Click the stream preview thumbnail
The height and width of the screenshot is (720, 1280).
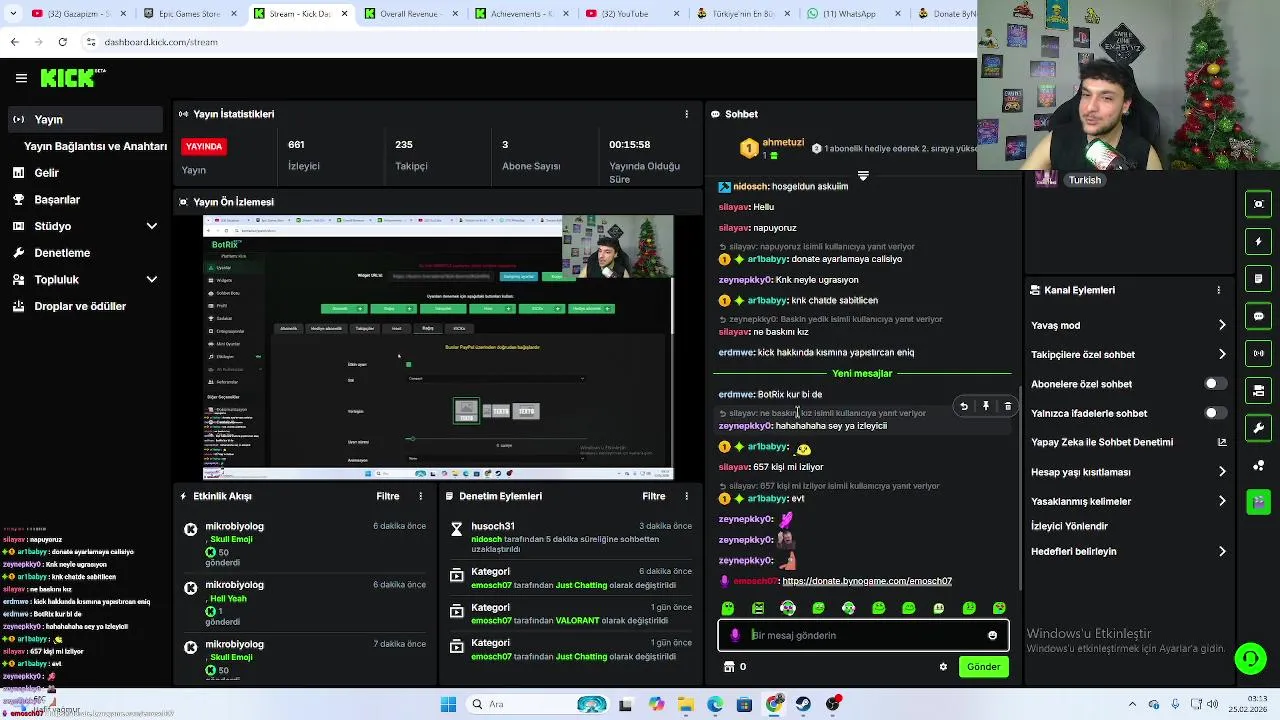click(x=438, y=347)
